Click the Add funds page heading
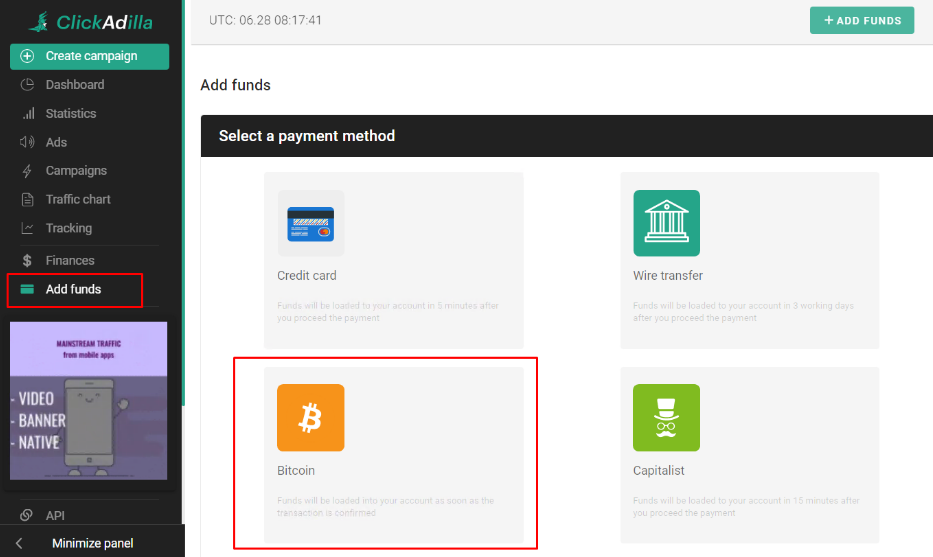The width and height of the screenshot is (933, 557). pos(236,85)
